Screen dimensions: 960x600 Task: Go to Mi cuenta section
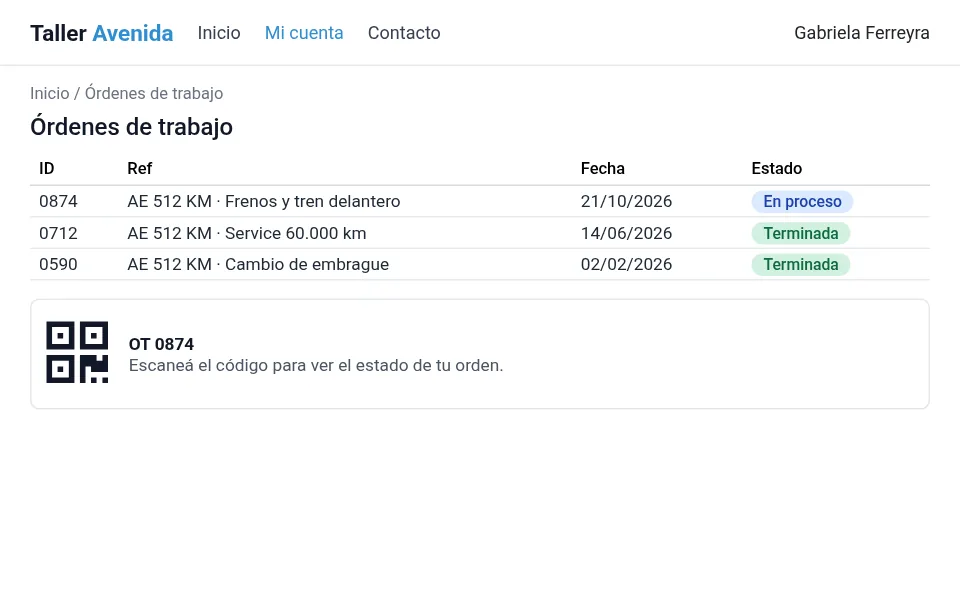tap(304, 33)
